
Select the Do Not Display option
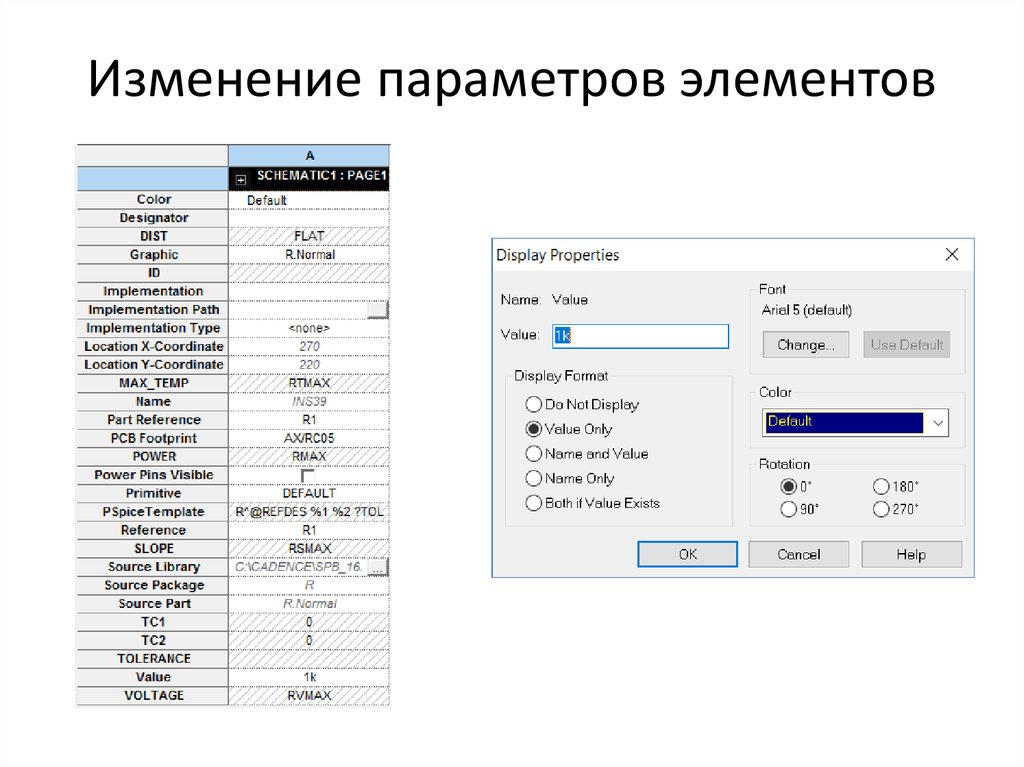(533, 404)
